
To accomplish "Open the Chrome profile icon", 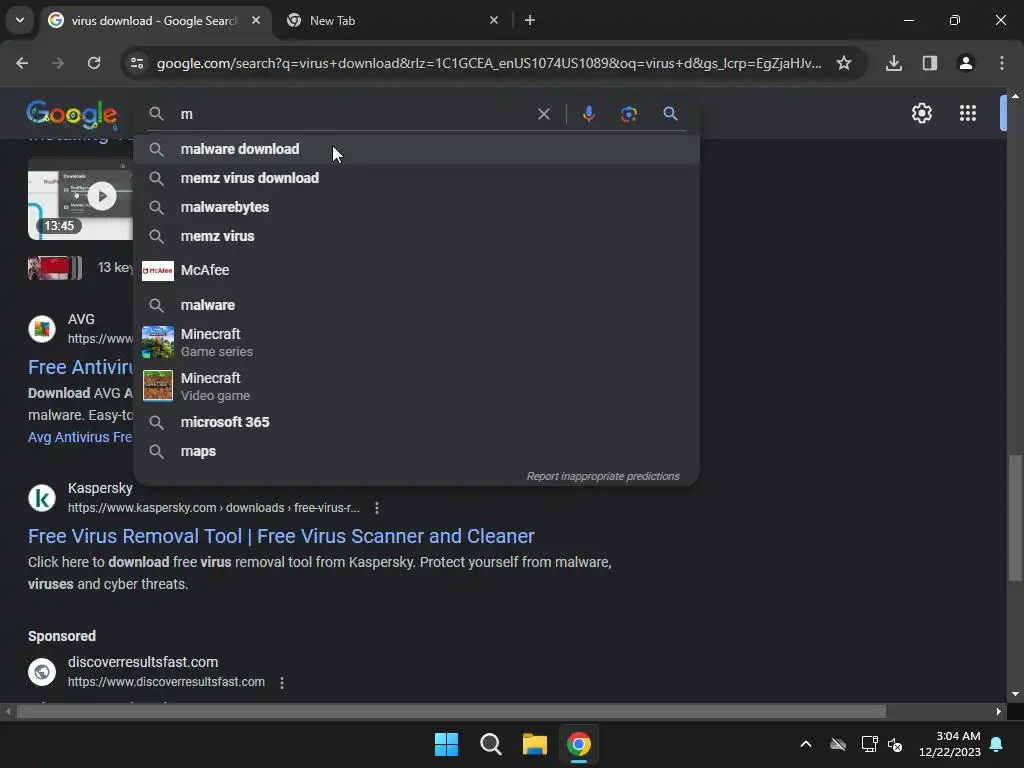I will pyautogui.click(x=966, y=63).
